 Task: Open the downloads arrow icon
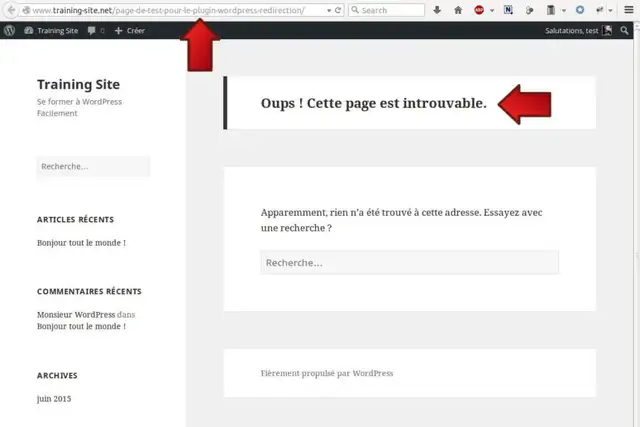pos(437,10)
